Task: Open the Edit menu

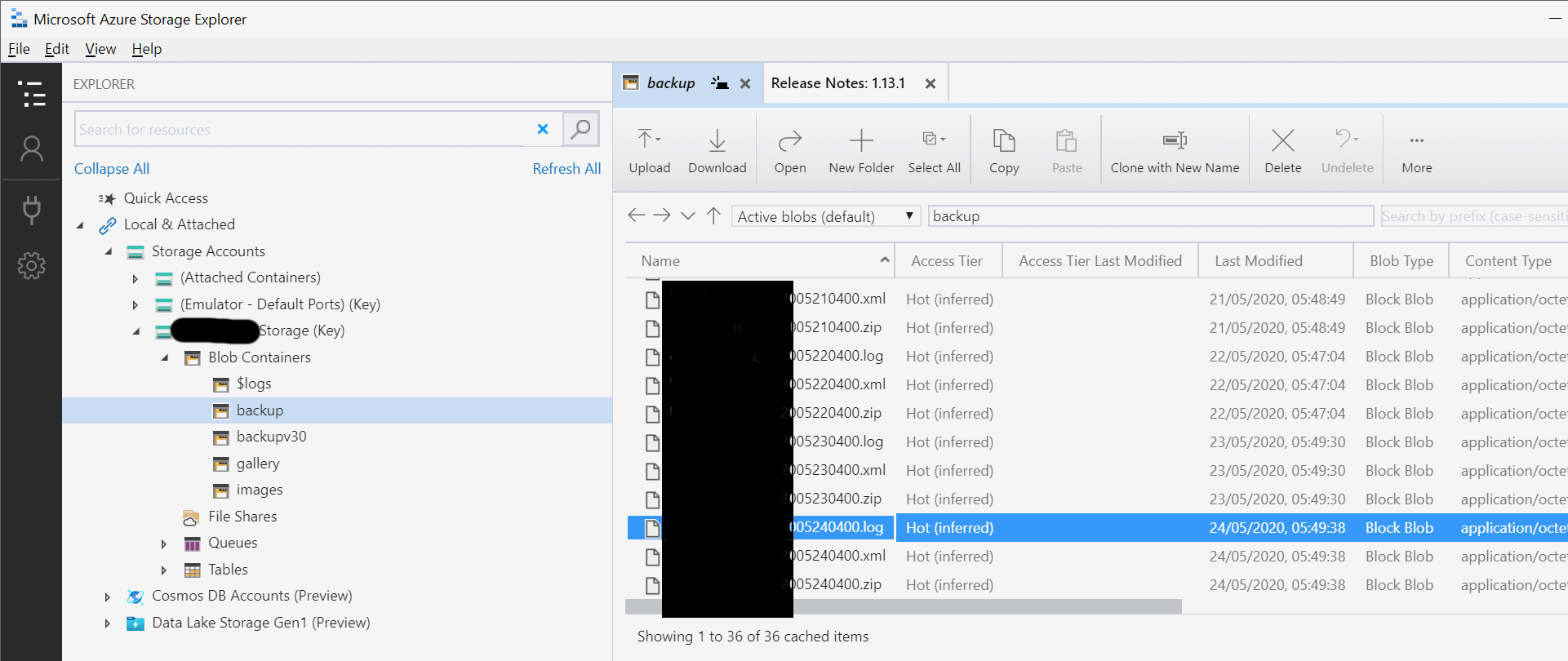Action: [57, 49]
